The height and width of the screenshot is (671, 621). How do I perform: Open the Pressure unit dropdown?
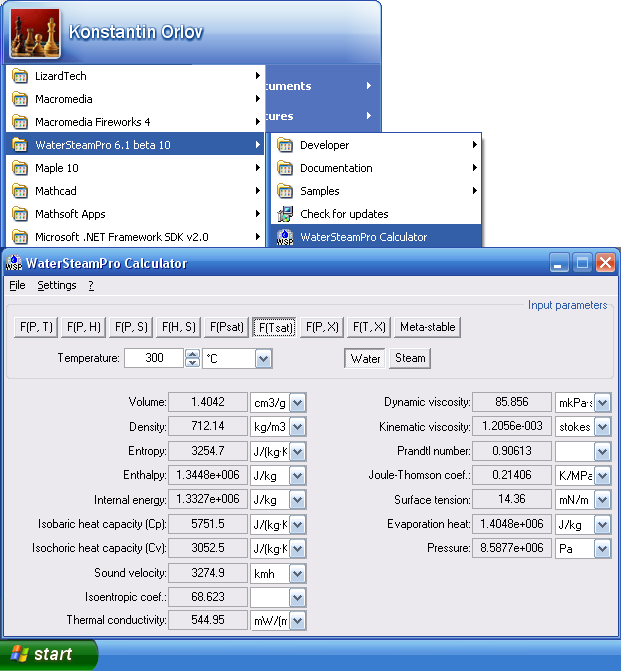pos(602,549)
